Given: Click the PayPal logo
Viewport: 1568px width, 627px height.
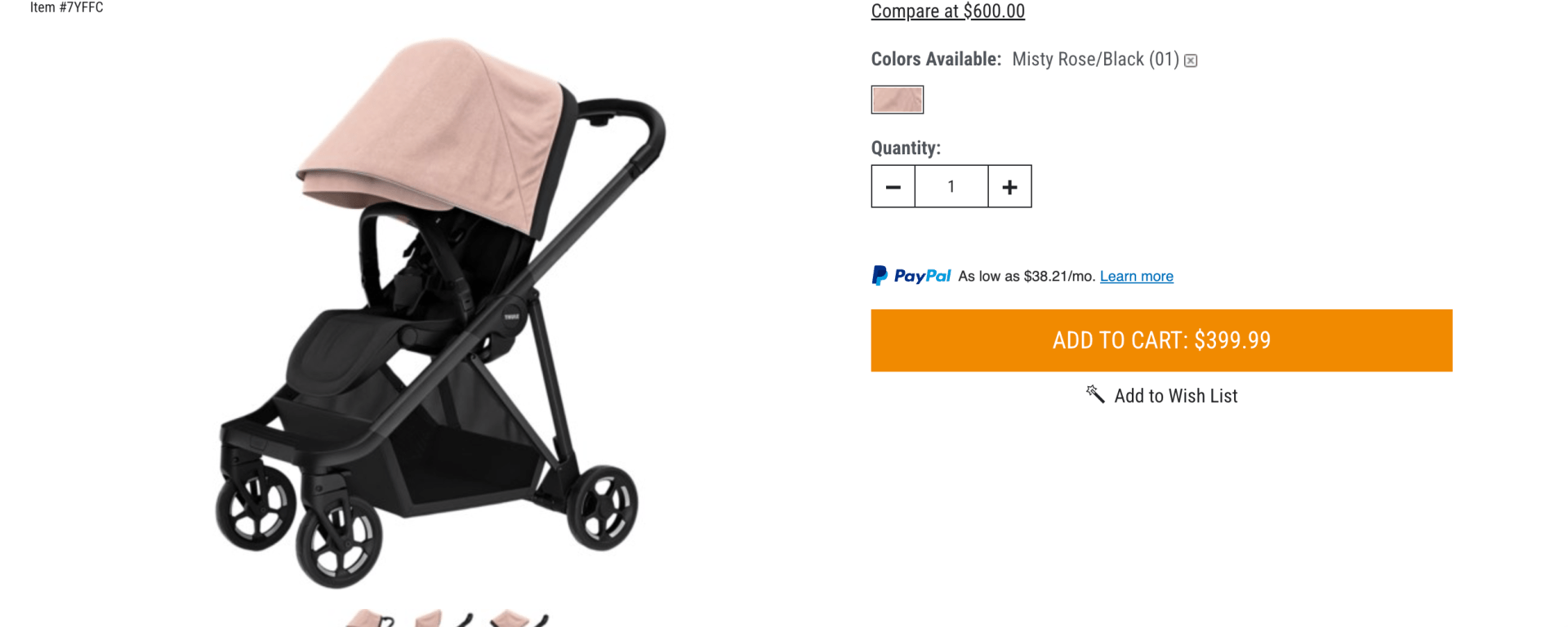Looking at the screenshot, I should (911, 276).
